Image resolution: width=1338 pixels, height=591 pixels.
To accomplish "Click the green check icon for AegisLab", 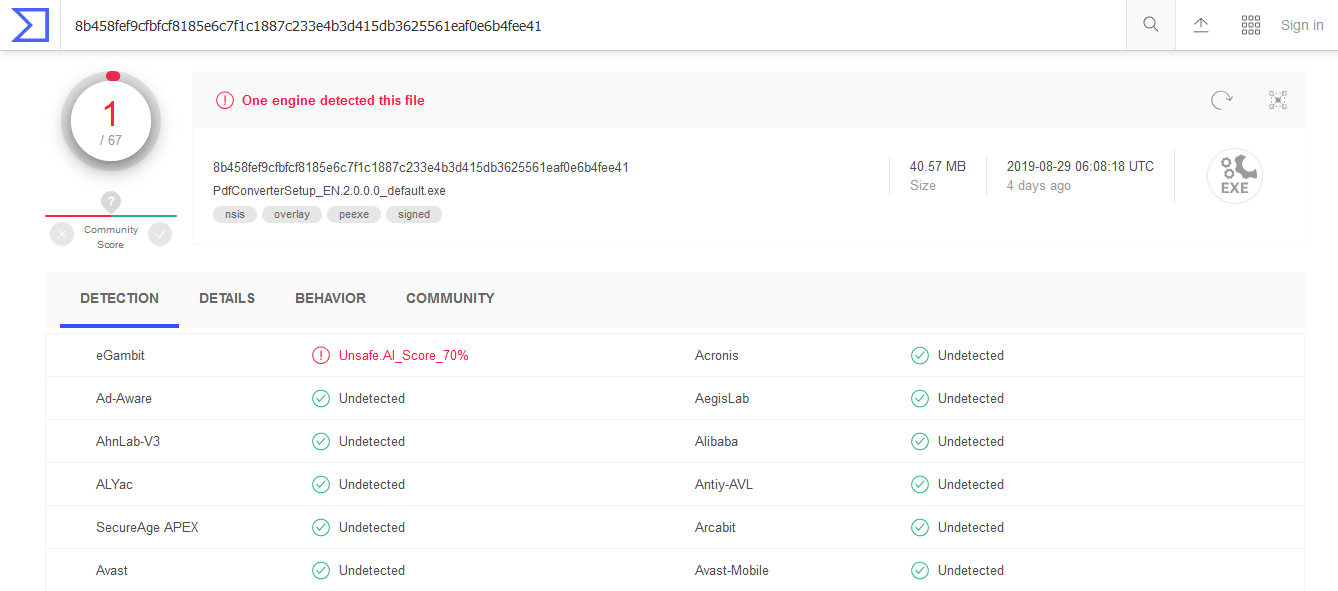I will (x=919, y=398).
